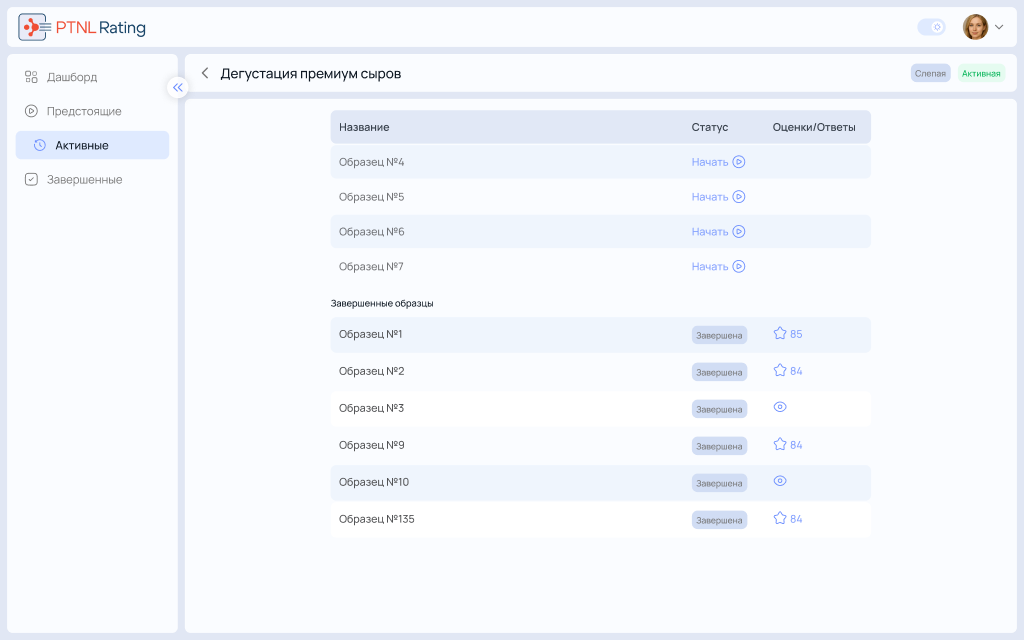This screenshot has width=1024, height=640.
Task: Collapse the sidebar with double-chevron button
Action: click(178, 88)
